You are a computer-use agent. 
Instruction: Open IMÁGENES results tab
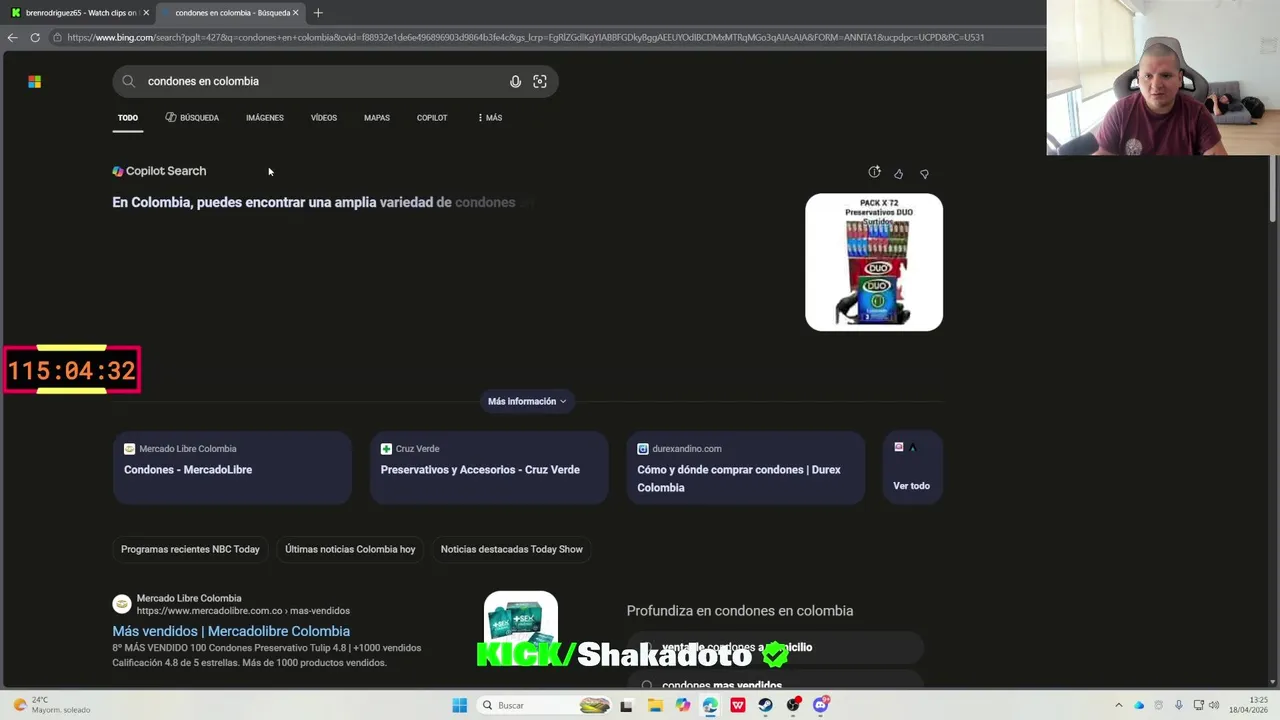(265, 118)
